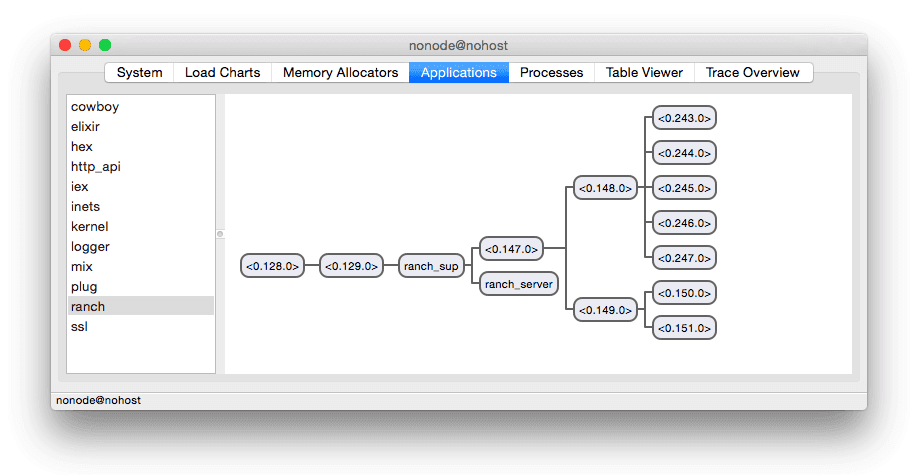Choose the elixir application
The image size is (921, 475).
tap(85, 127)
